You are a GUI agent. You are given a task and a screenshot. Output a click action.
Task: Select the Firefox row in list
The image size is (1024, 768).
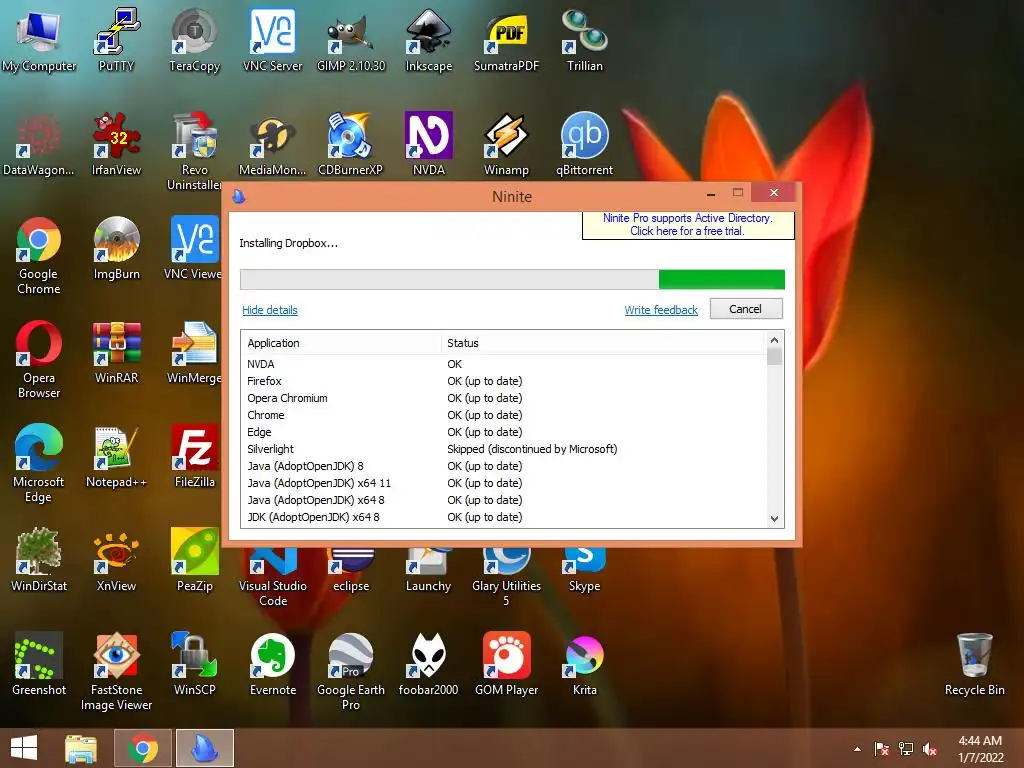point(503,381)
